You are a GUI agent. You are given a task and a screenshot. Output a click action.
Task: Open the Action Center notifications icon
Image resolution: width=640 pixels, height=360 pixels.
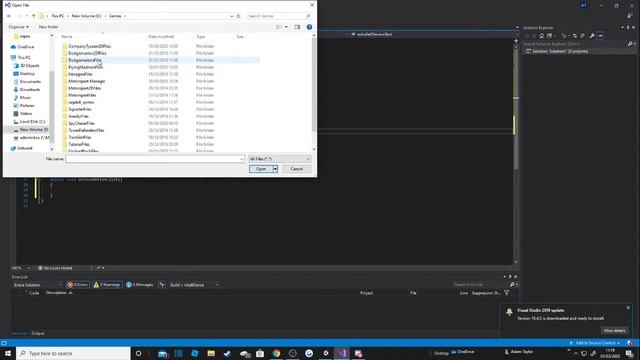629,353
